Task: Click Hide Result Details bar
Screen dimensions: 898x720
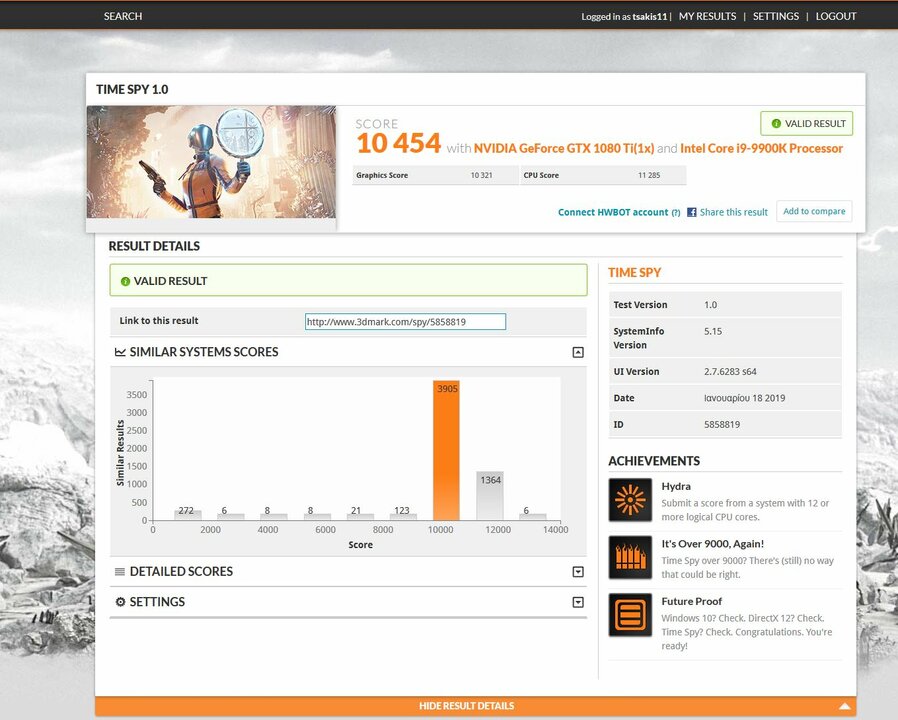Action: pyautogui.click(x=475, y=706)
